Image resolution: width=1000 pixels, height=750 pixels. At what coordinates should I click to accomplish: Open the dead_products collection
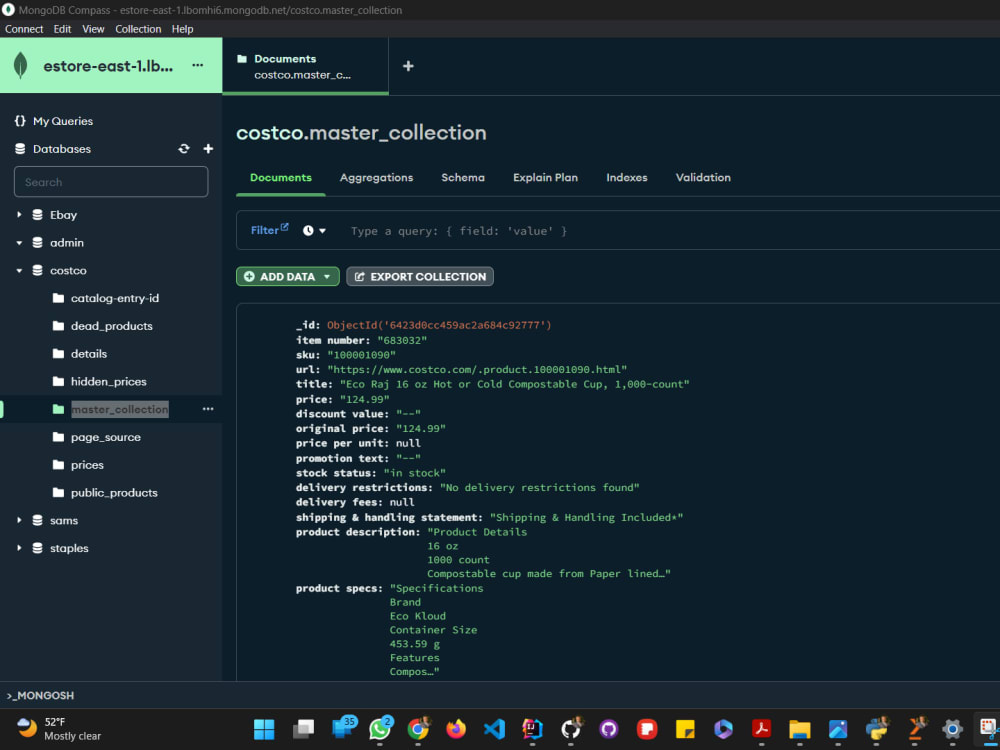[112, 326]
